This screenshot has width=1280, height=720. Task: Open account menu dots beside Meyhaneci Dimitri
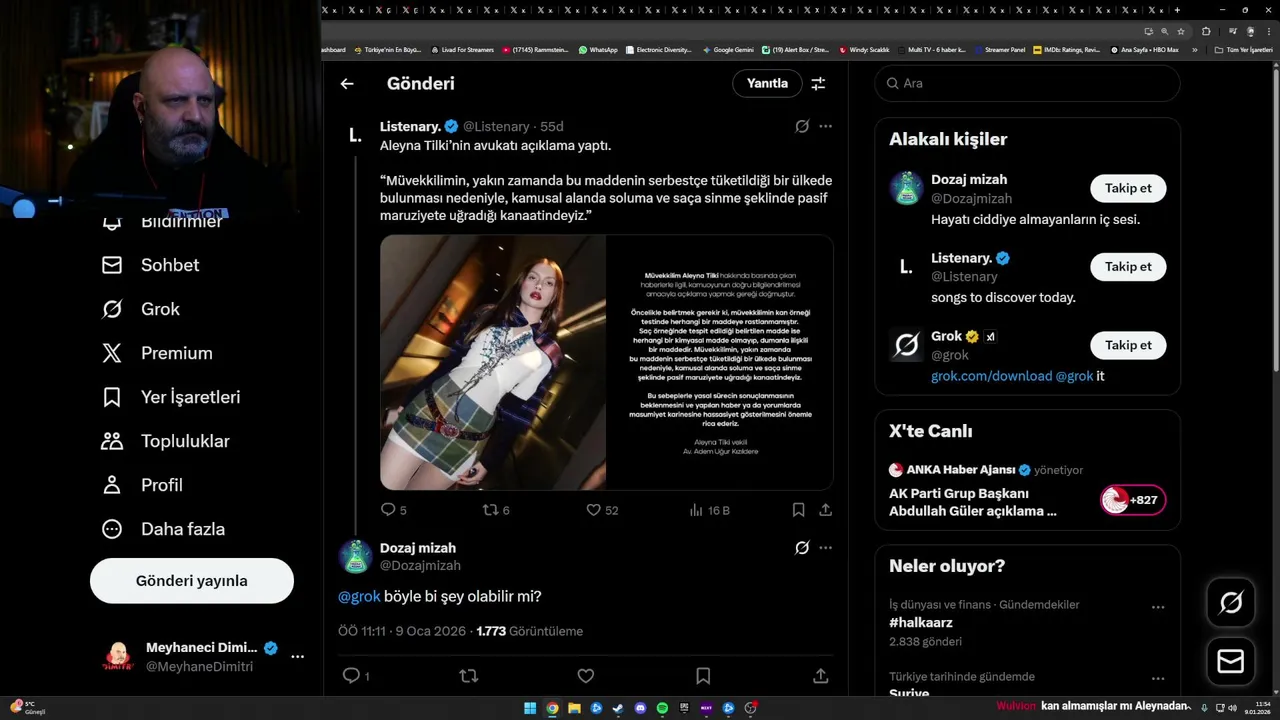[297, 657]
